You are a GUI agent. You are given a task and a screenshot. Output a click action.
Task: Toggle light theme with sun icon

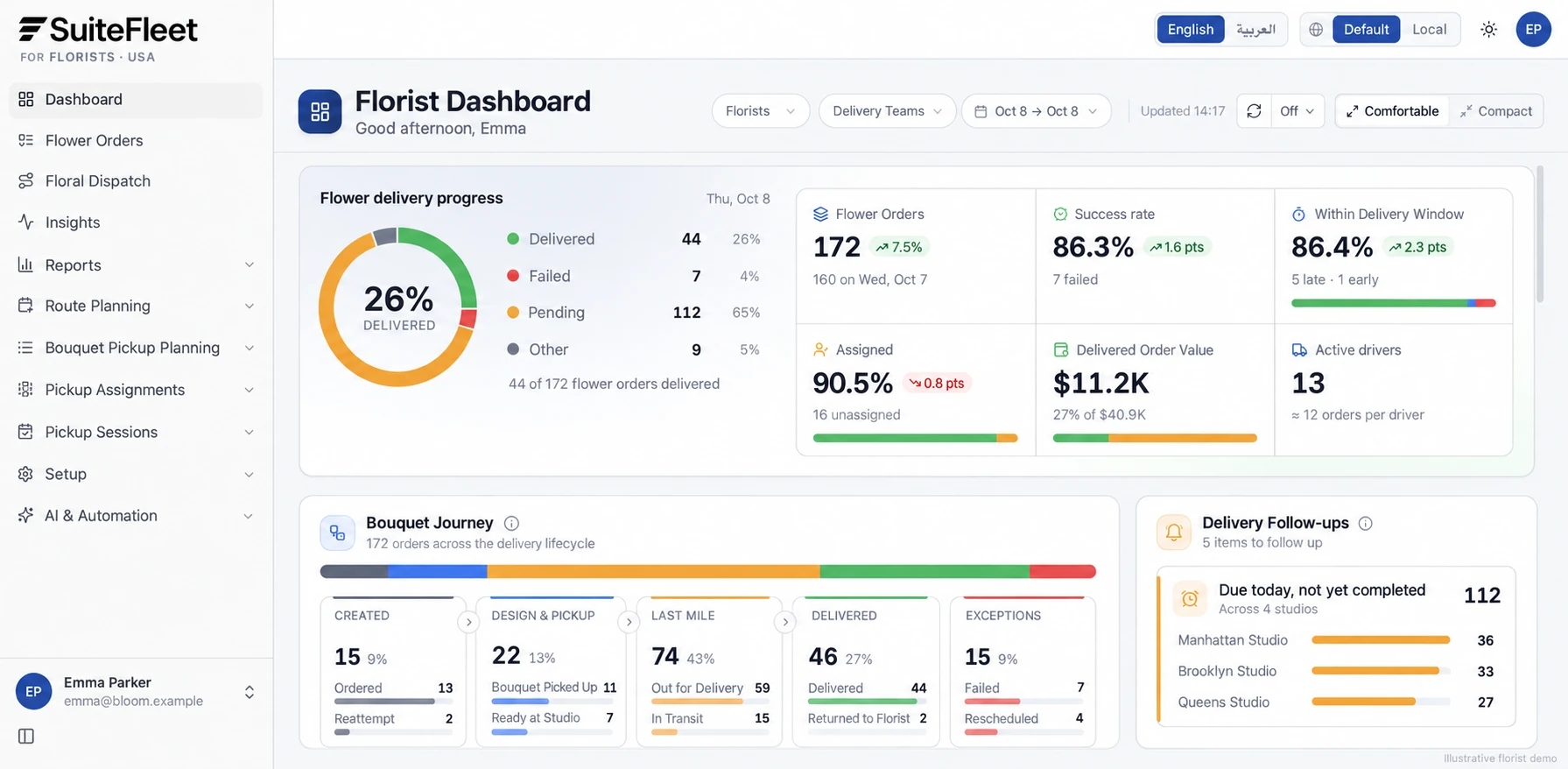point(1488,30)
